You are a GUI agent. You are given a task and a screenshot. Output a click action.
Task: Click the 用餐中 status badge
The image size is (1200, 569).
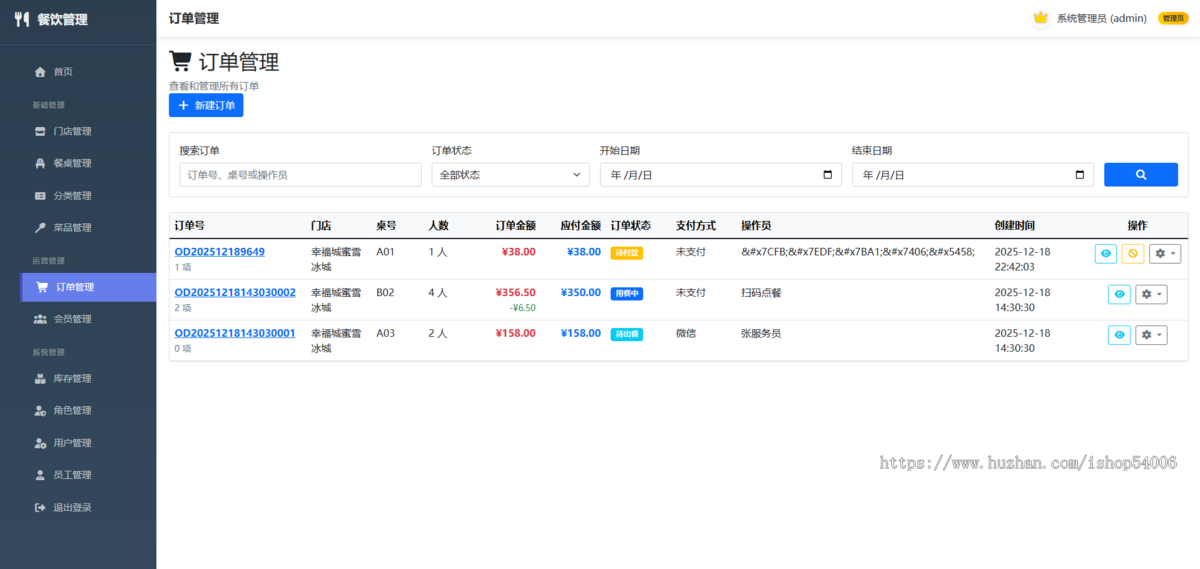tap(627, 293)
